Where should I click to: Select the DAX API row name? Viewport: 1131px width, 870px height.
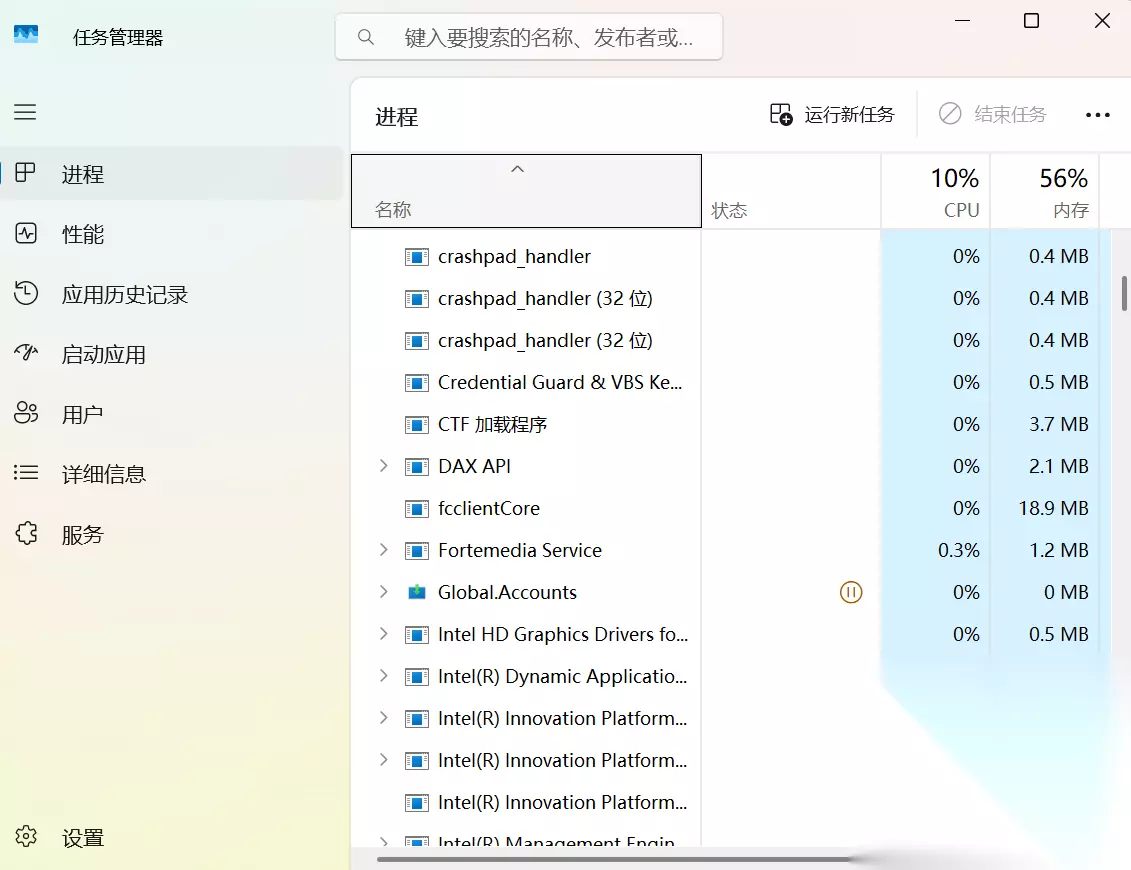point(475,466)
